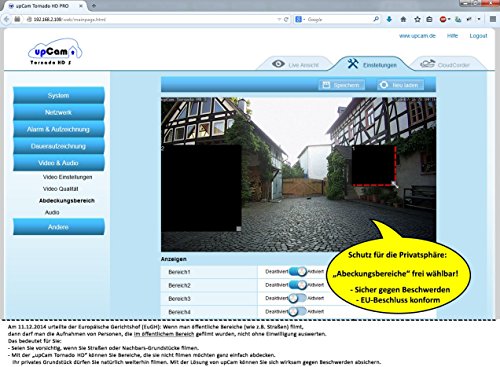Click the eye icon on the Live Ansicht tab

278,64
